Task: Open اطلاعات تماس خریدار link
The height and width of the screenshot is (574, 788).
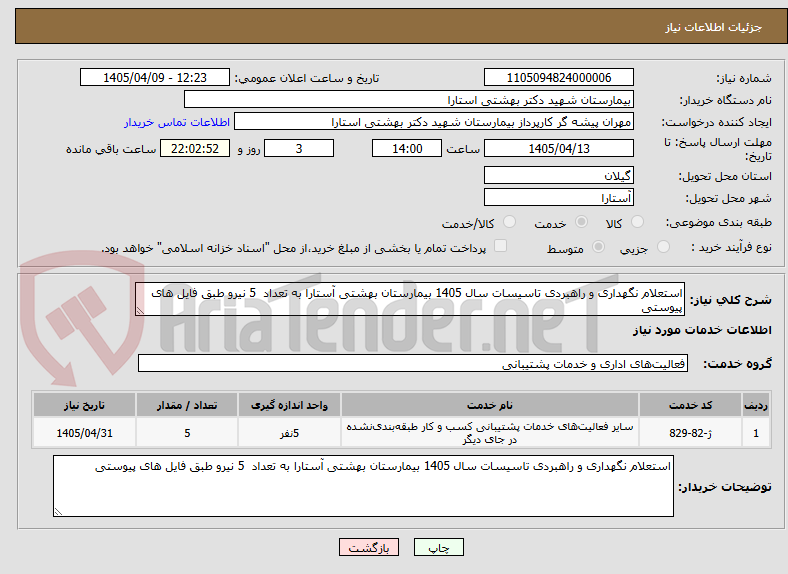Action: coord(177,122)
